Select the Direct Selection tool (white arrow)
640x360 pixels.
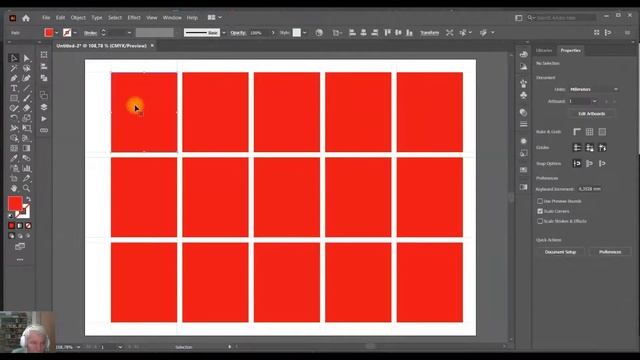[x=27, y=58]
